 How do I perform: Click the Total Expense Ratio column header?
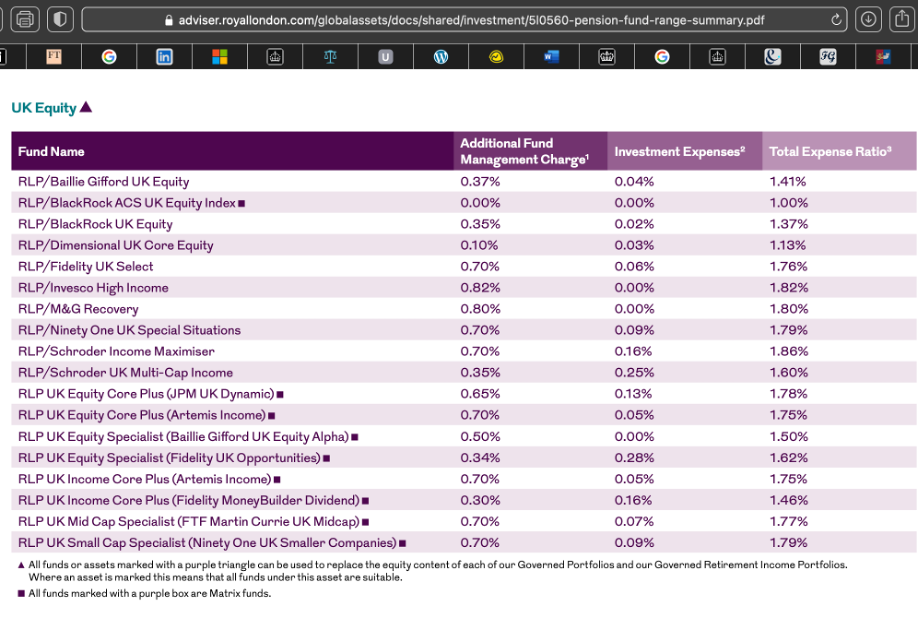(x=830, y=152)
